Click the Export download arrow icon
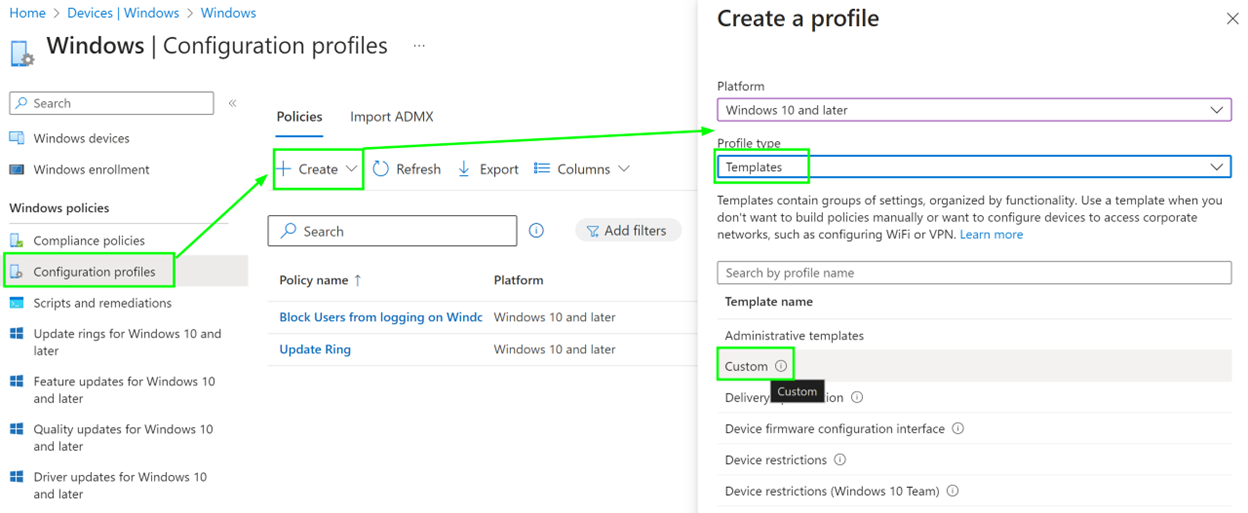The image size is (1248, 513). pyautogui.click(x=464, y=169)
